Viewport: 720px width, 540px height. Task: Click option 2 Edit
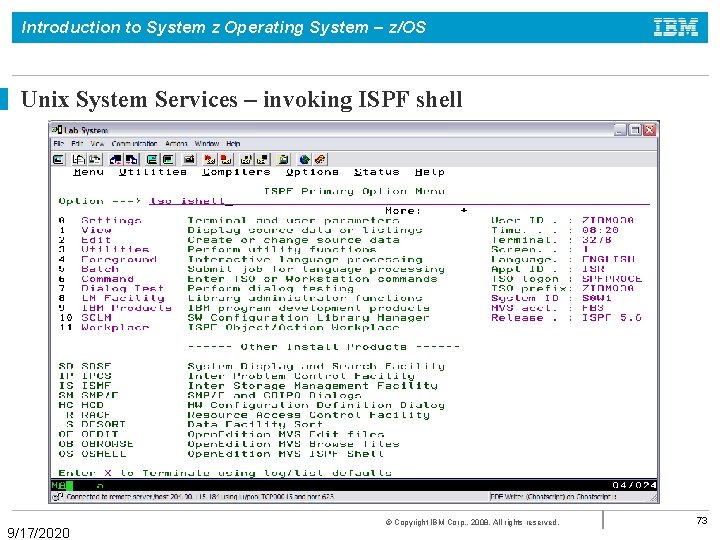(96, 240)
